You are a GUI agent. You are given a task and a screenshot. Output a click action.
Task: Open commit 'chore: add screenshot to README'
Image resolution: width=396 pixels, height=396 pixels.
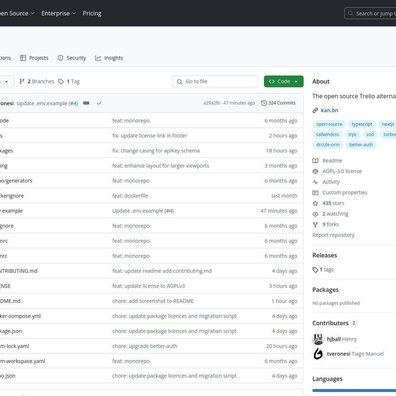click(153, 301)
